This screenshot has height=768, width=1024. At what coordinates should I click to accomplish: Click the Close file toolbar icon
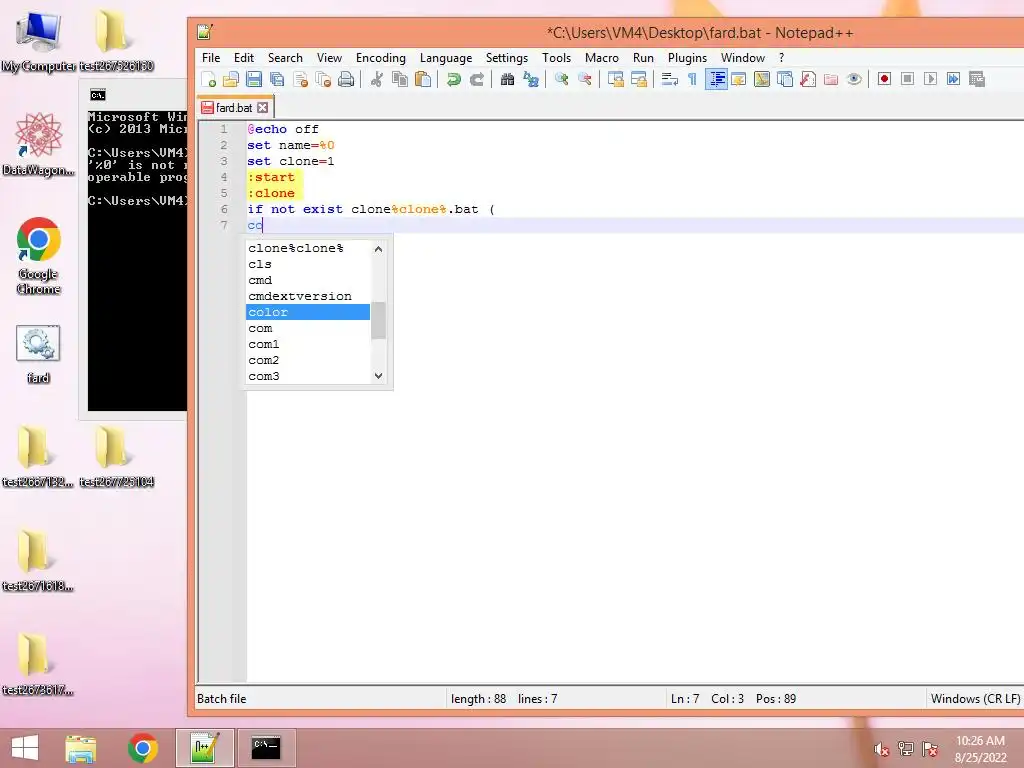tap(300, 80)
